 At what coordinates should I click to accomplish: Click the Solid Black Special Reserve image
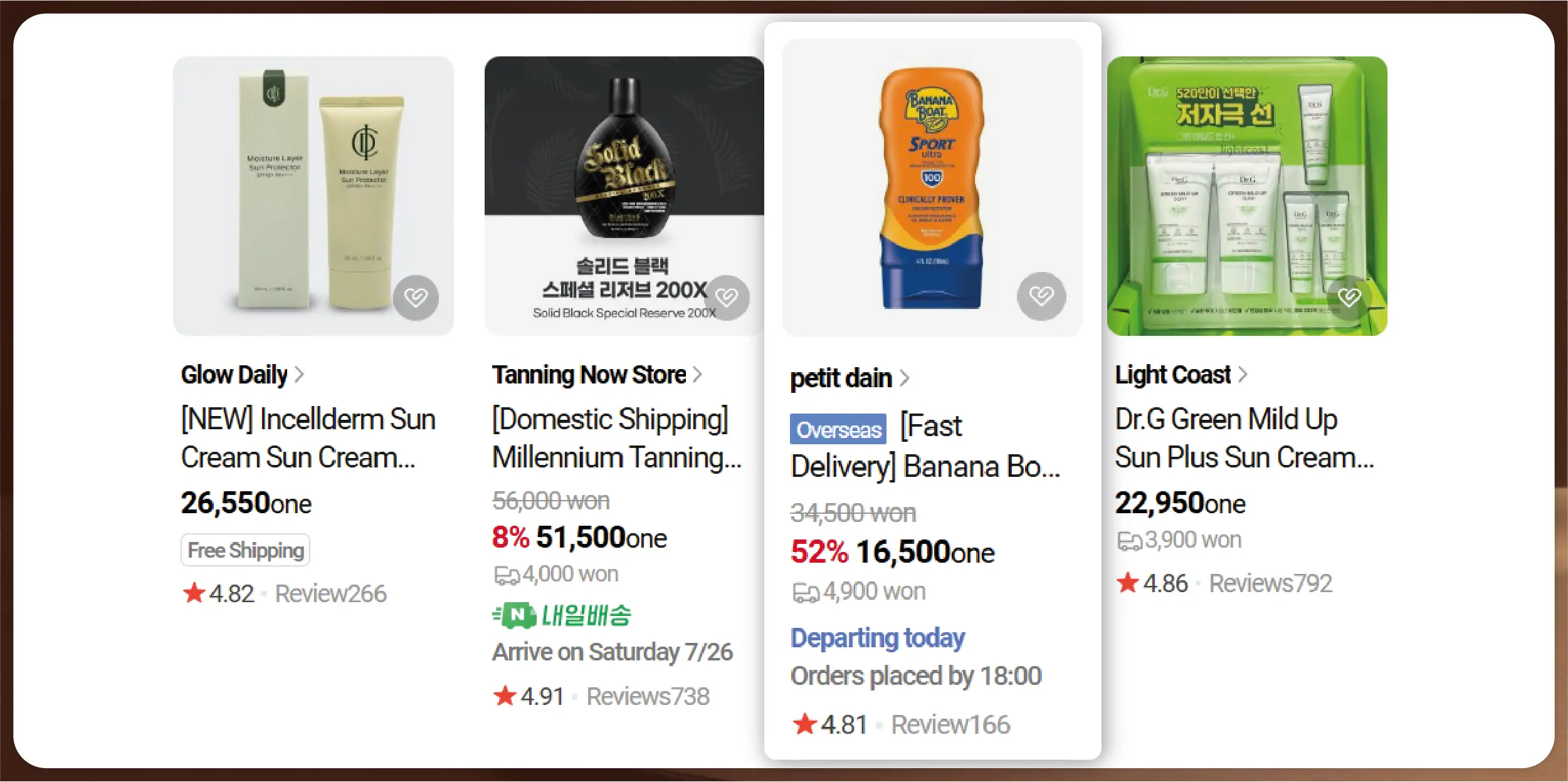click(x=623, y=195)
